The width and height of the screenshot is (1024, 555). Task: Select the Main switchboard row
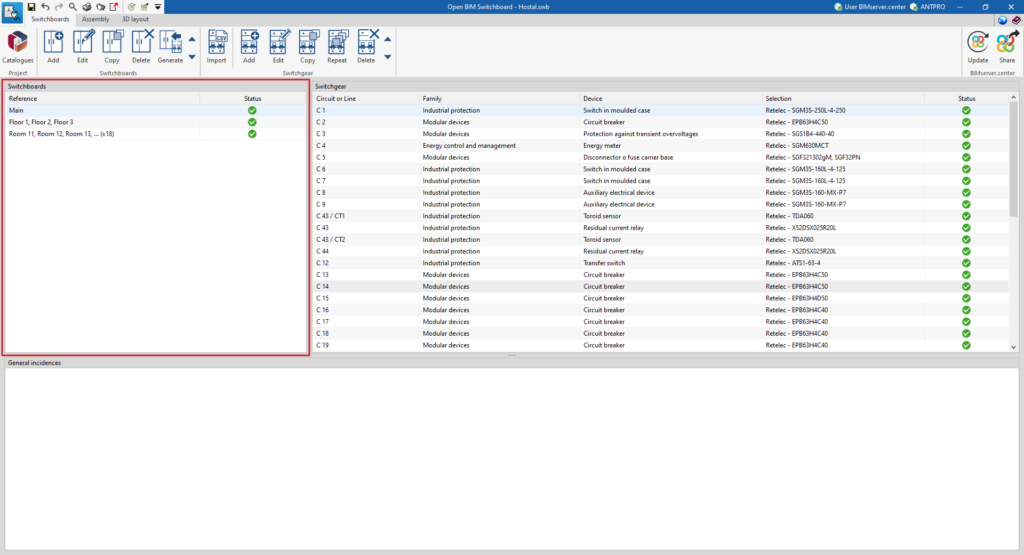(x=155, y=110)
